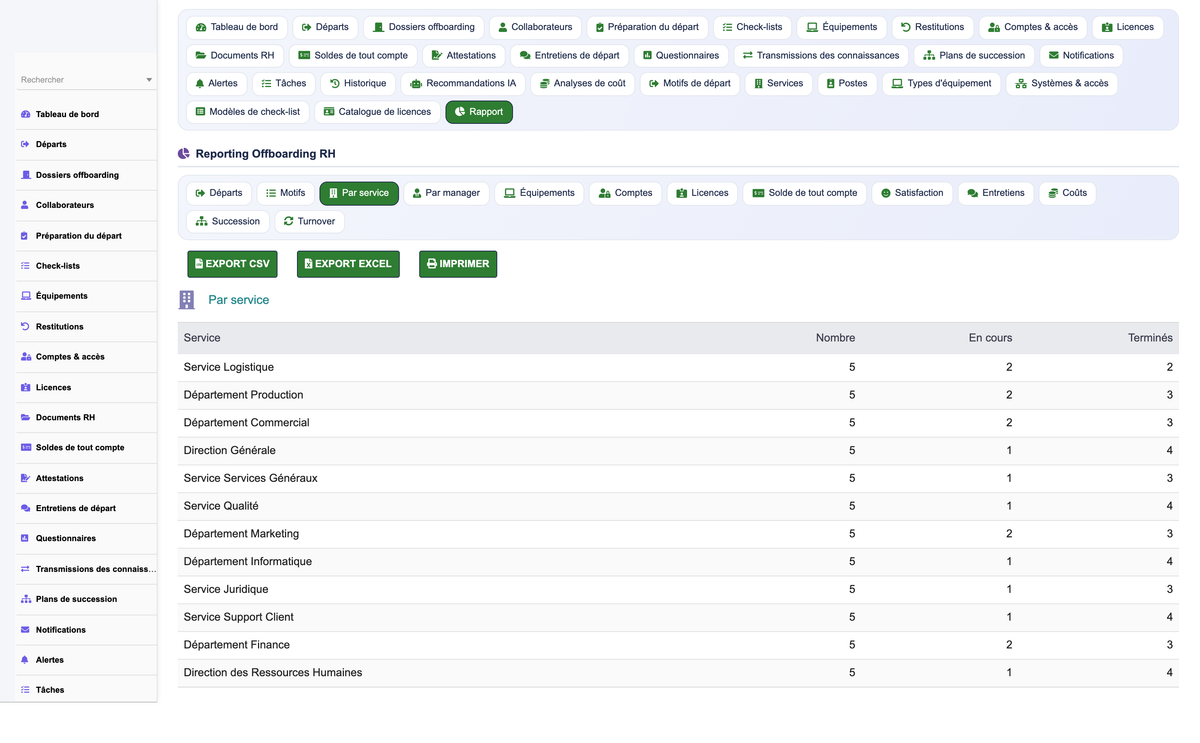This screenshot has width=1200, height=743.
Task: Click the file icon on the Export CSV button
Action: click(199, 264)
